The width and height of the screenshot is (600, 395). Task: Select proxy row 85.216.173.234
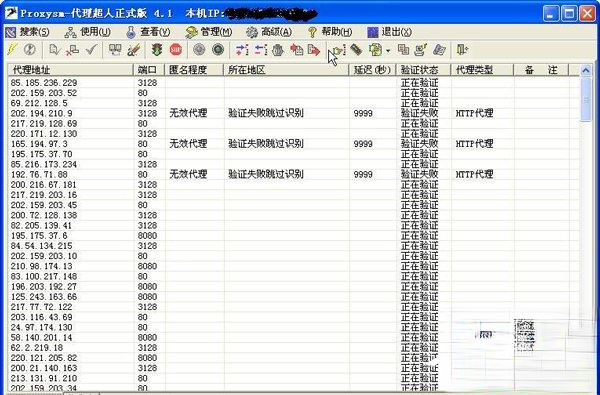(293, 164)
